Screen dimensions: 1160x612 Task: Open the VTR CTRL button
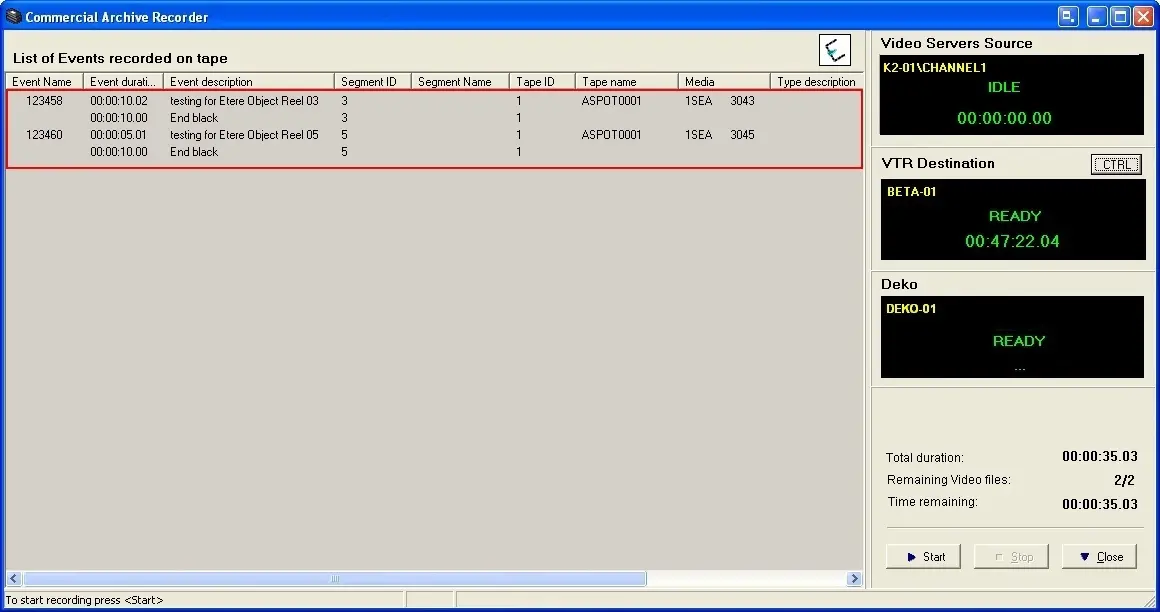coord(1115,165)
